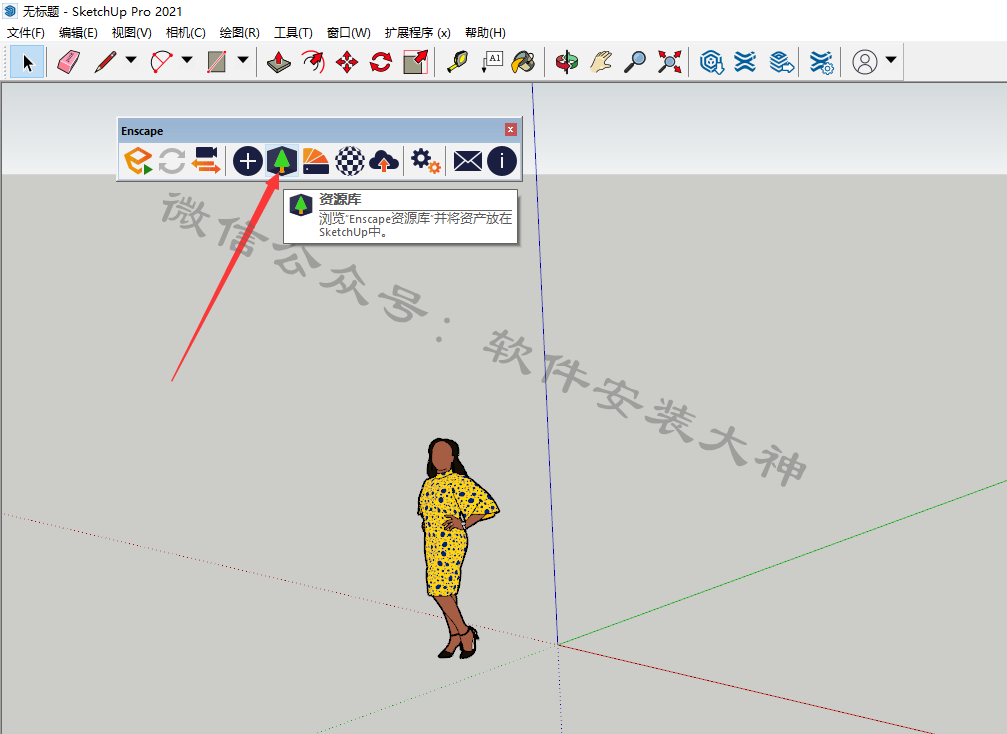
Task: Start Enscape rendering
Action: [138, 161]
